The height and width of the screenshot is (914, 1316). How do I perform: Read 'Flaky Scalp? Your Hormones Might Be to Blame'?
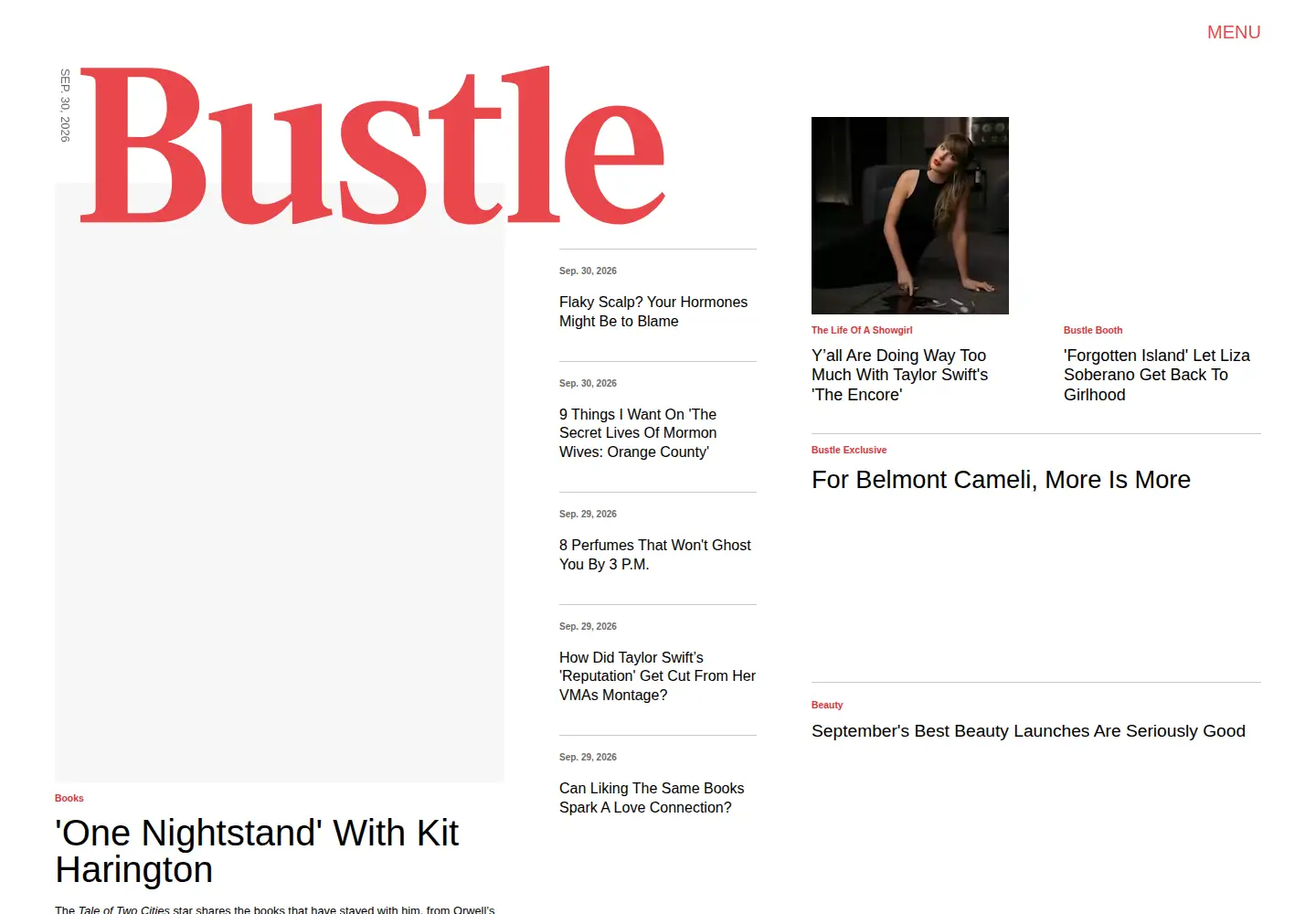point(653,312)
